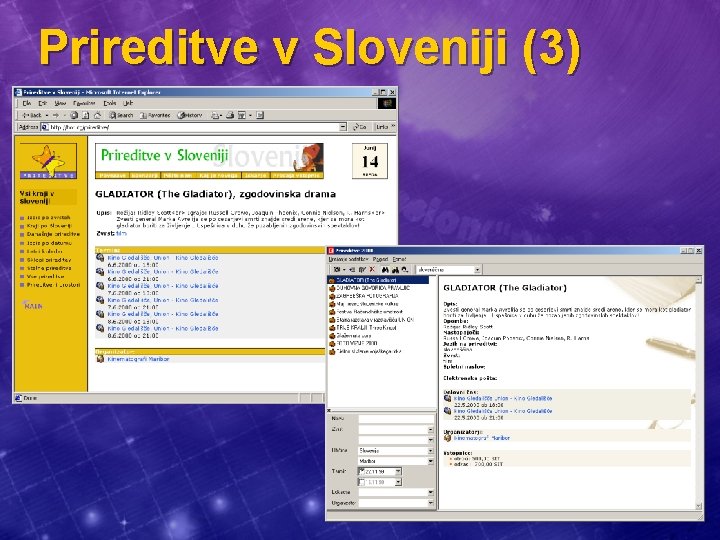Click the Print icon in Internet Explorer toolbar
Image resolution: width=720 pixels, height=540 pixels.
(230, 115)
